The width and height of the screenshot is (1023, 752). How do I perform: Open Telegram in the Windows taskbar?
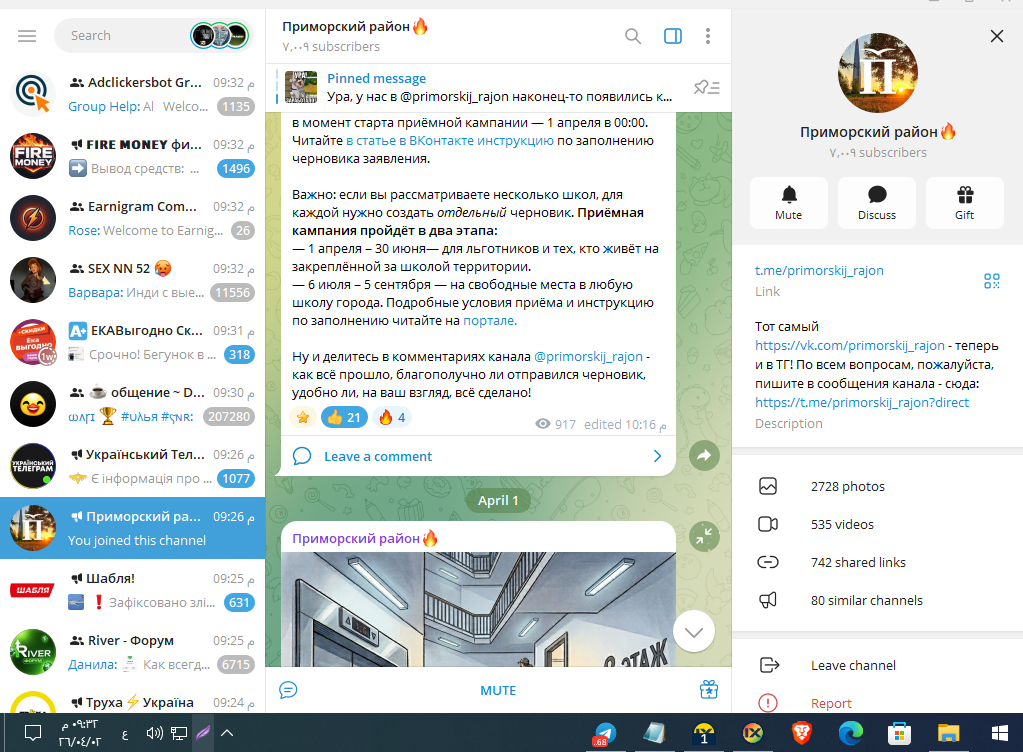[x=605, y=734]
